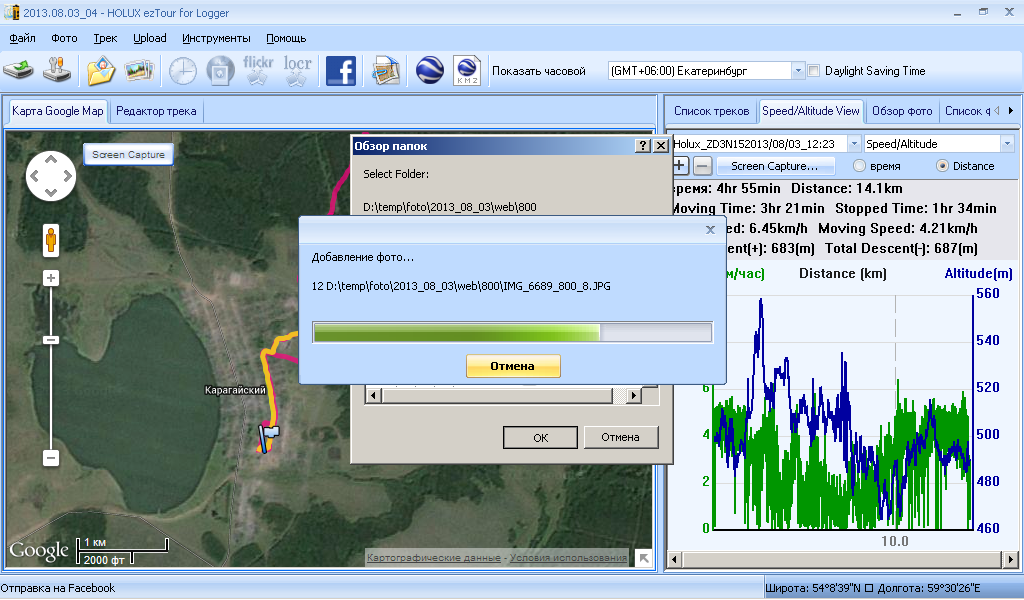This screenshot has height=600, width=1024.
Task: Click the joystick device settings icon
Action: [57, 70]
